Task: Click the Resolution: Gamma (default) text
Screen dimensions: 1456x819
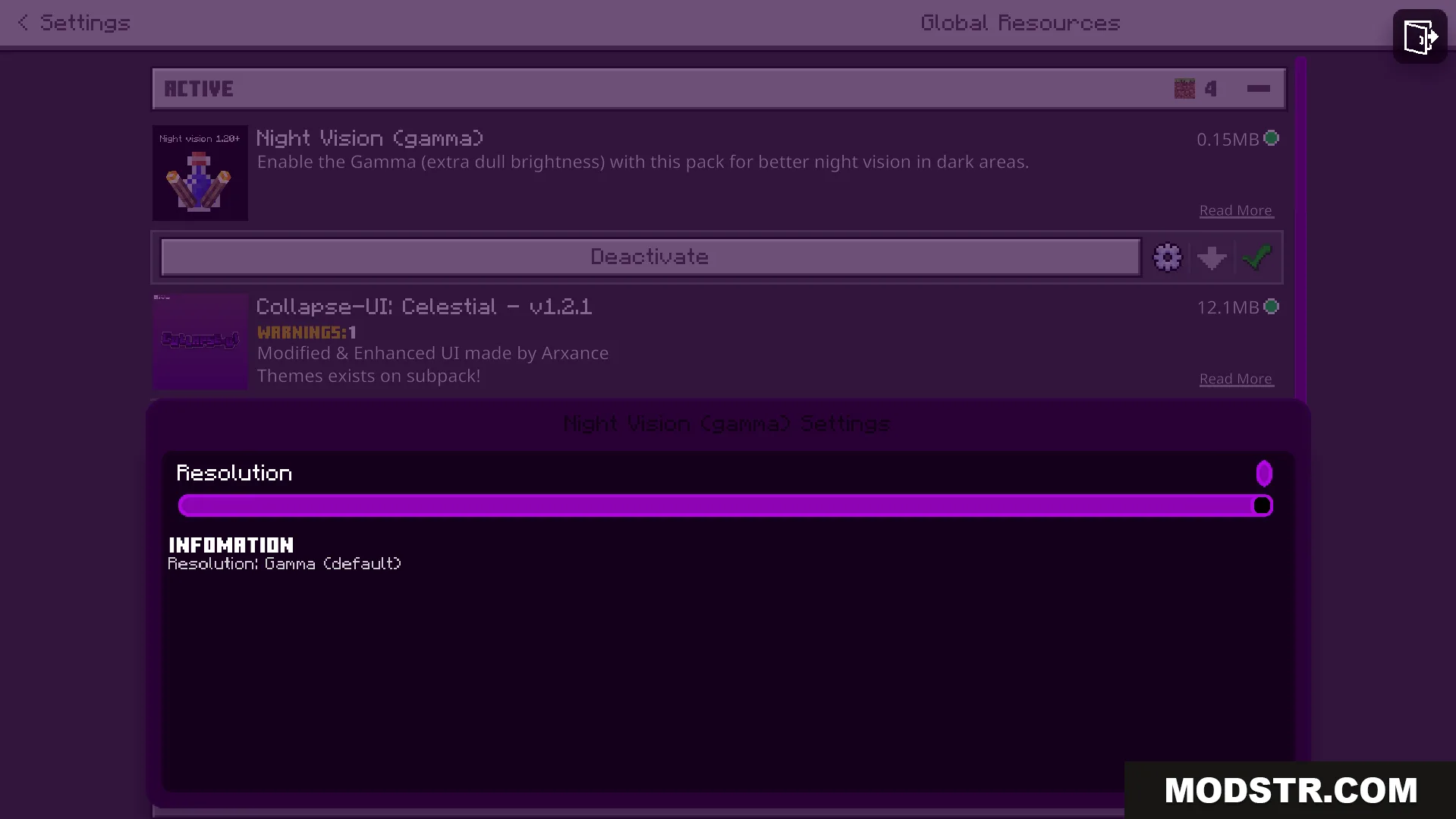Action: coord(285,564)
